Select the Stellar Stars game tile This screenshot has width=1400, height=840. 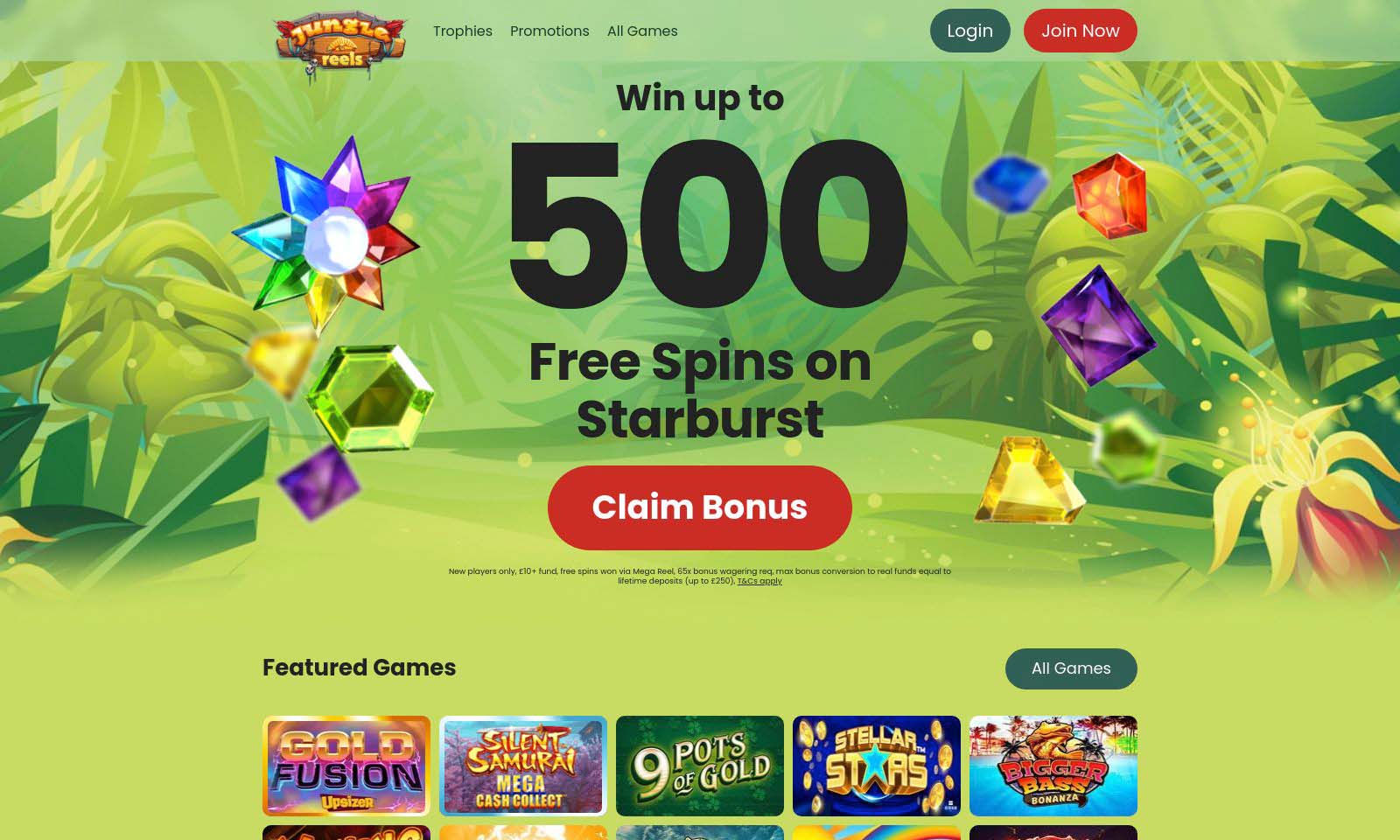tap(877, 766)
